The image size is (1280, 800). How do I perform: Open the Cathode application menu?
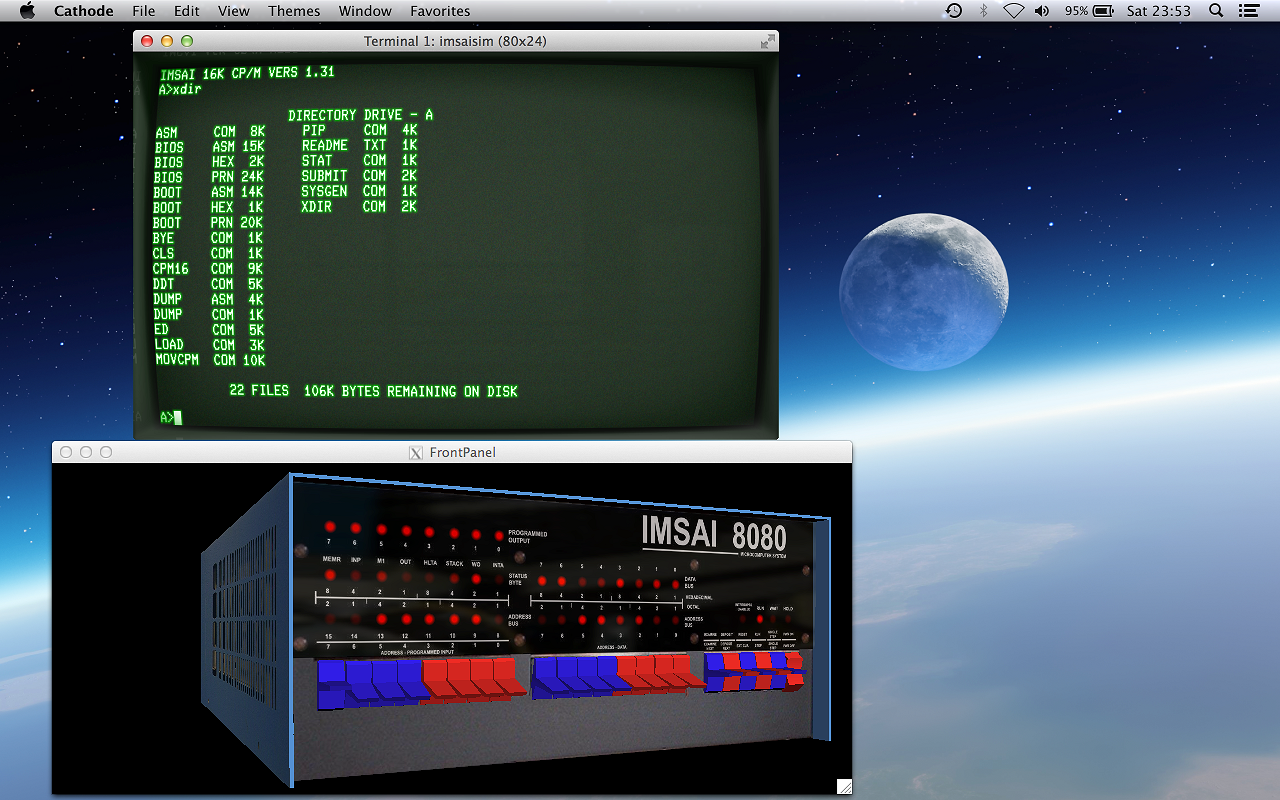coord(83,11)
